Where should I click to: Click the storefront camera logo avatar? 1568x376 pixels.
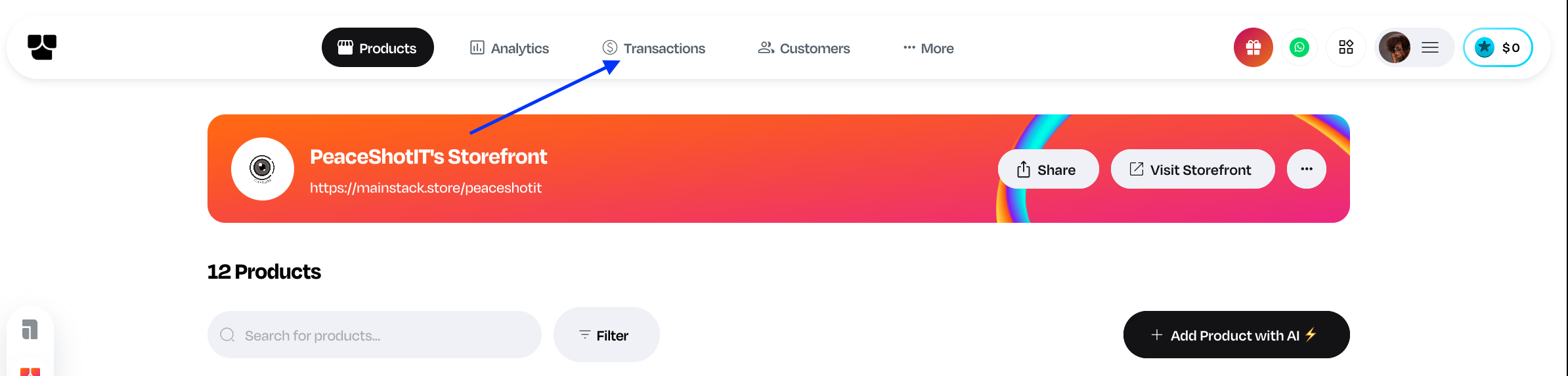pyautogui.click(x=262, y=169)
